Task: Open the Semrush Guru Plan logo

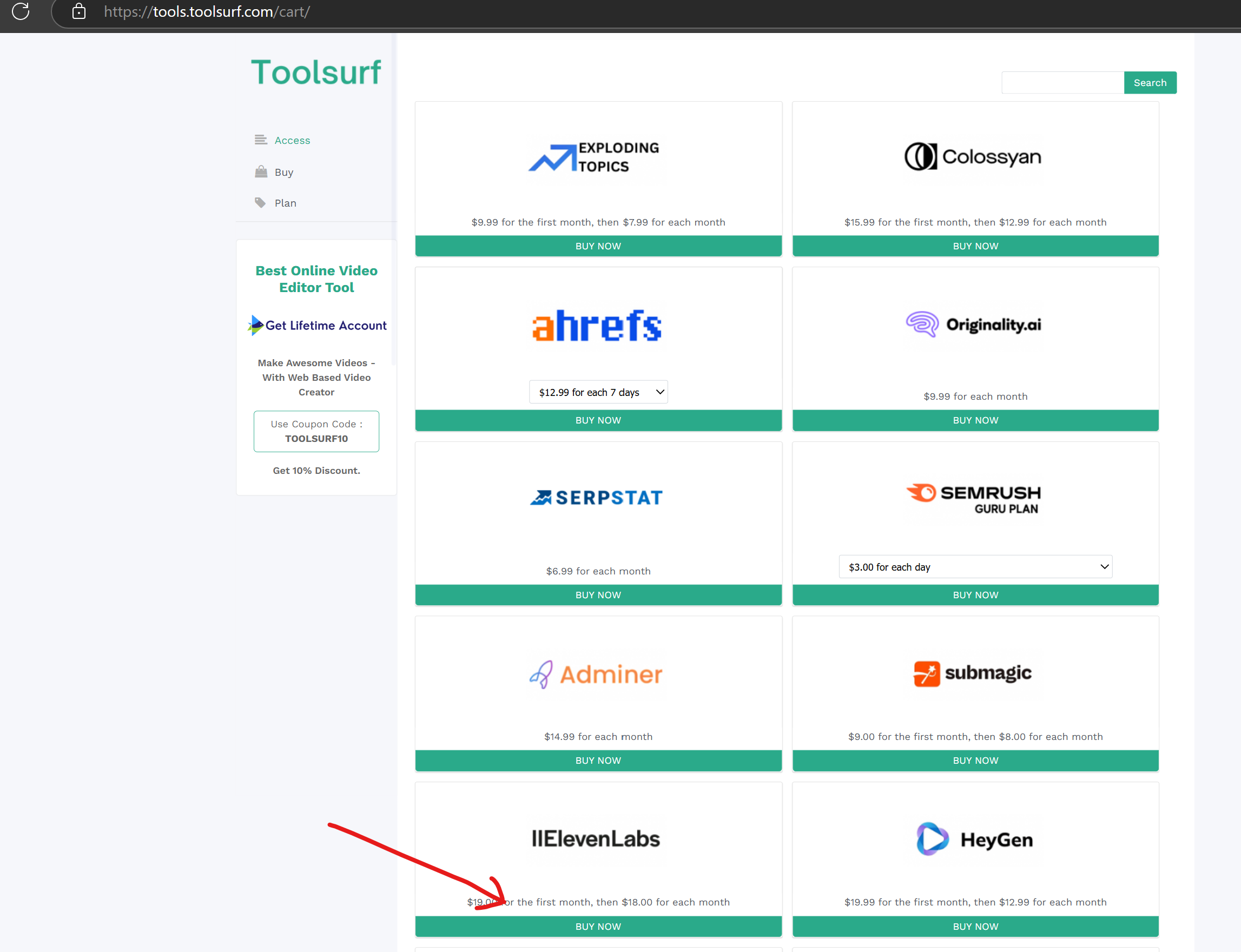Action: (974, 499)
